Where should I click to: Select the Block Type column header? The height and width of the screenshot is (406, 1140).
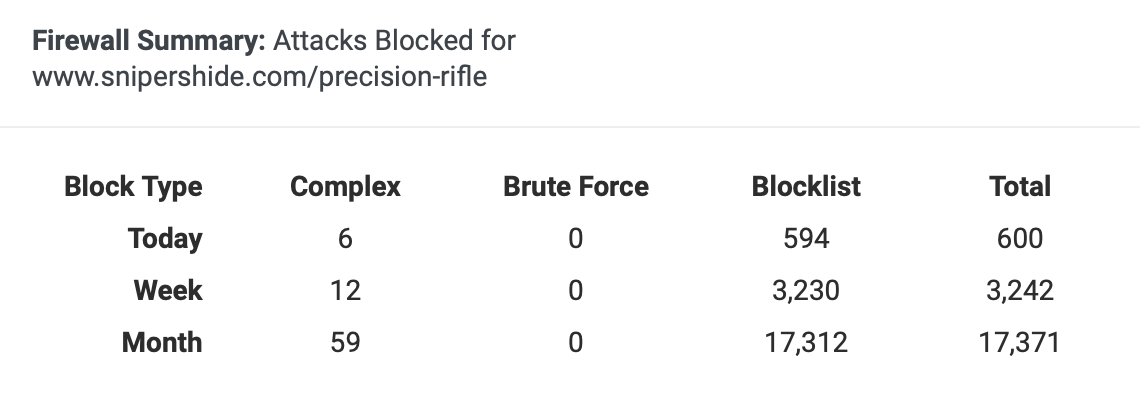[133, 187]
